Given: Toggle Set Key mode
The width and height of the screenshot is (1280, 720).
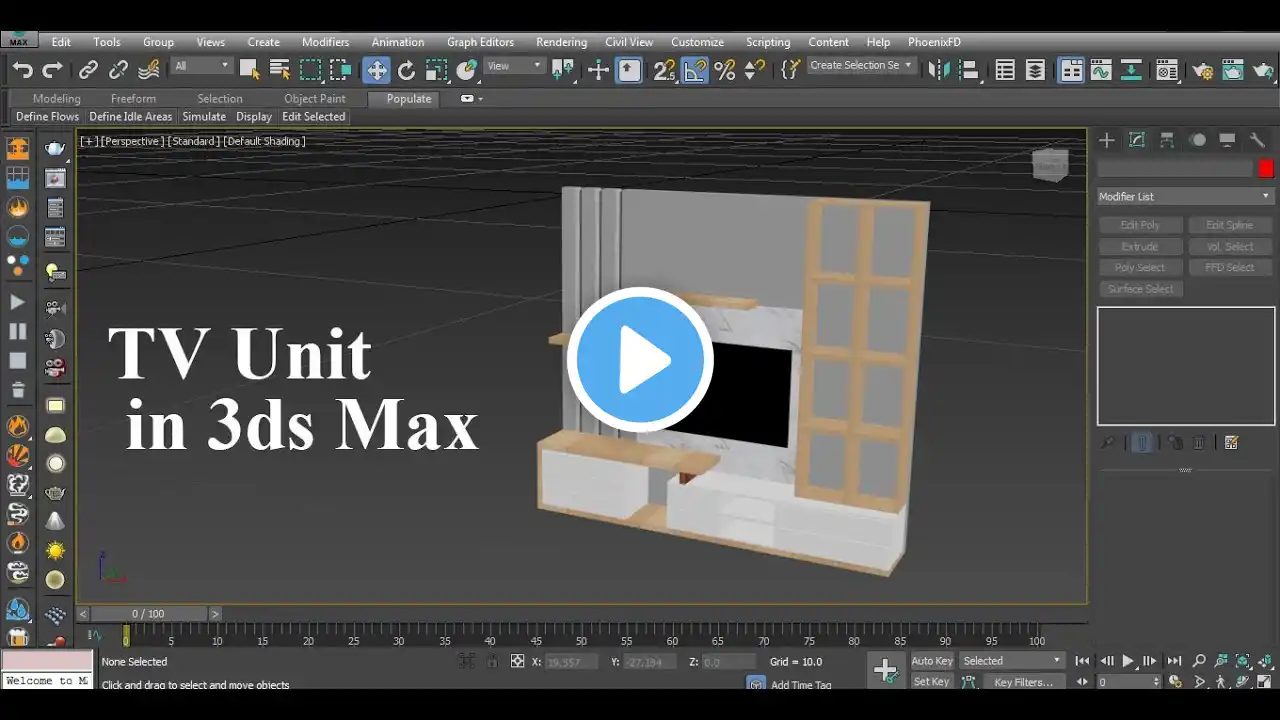Looking at the screenshot, I should tap(932, 682).
